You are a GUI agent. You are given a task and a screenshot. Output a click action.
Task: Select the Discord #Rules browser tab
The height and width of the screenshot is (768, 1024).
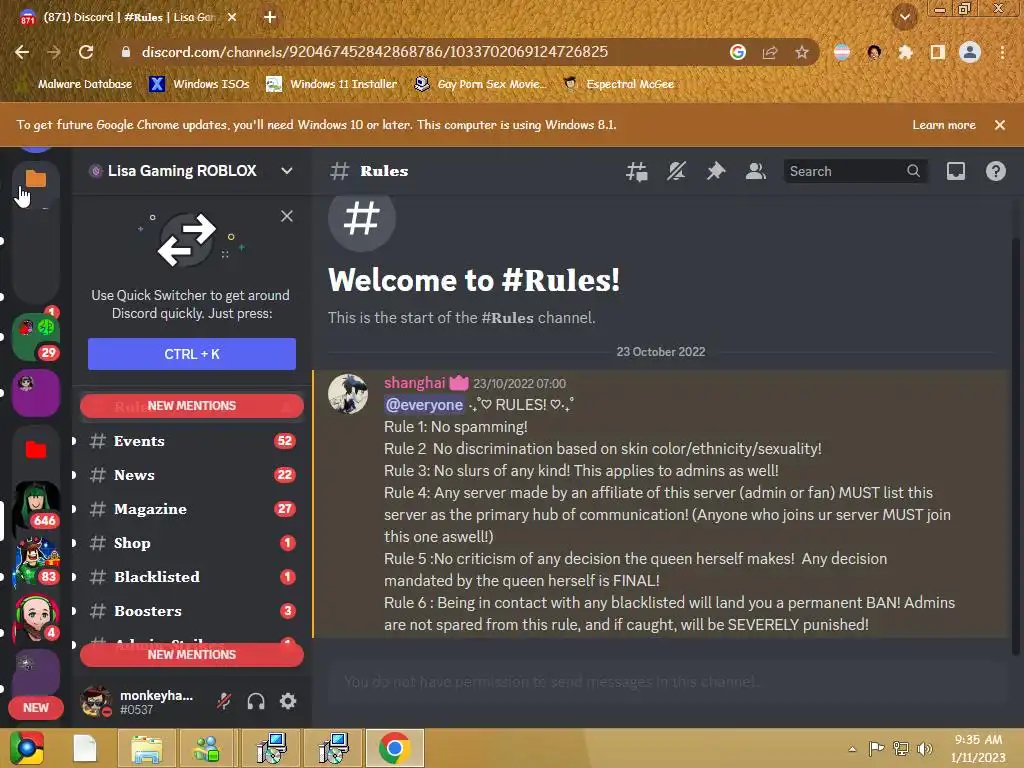point(127,18)
